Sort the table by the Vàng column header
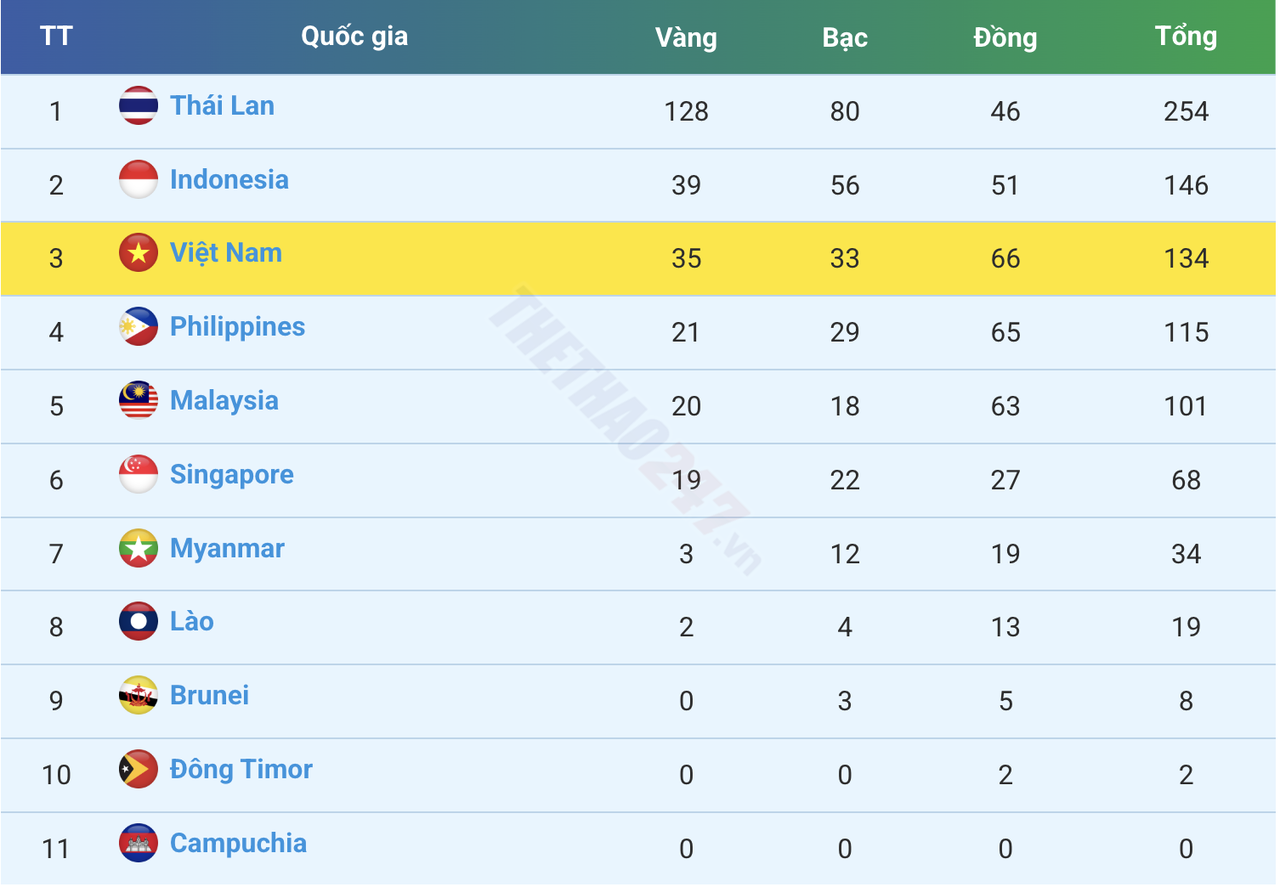 tap(686, 37)
